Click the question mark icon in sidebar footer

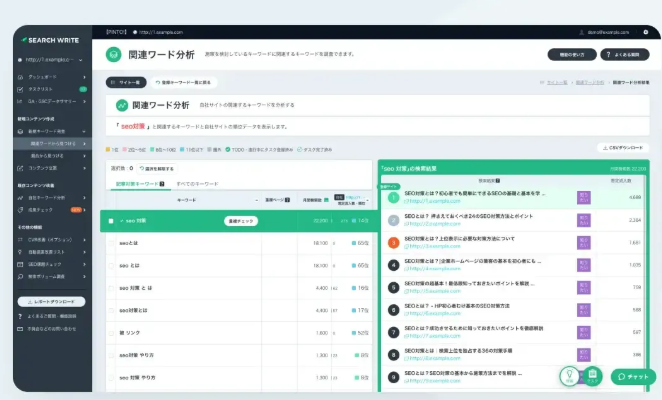[20, 316]
